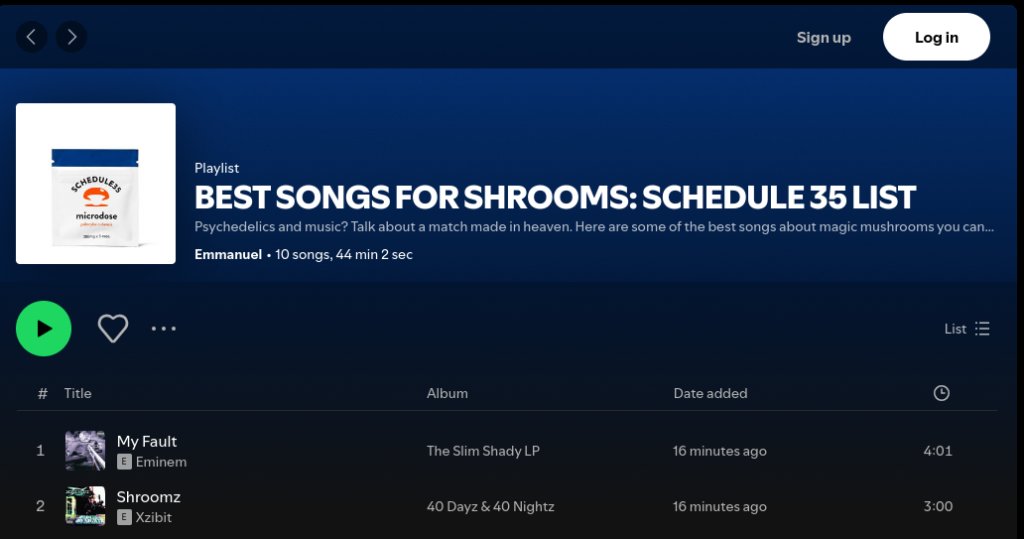Select the My Fault song title
Viewport: 1024px width, 539px height.
point(147,441)
